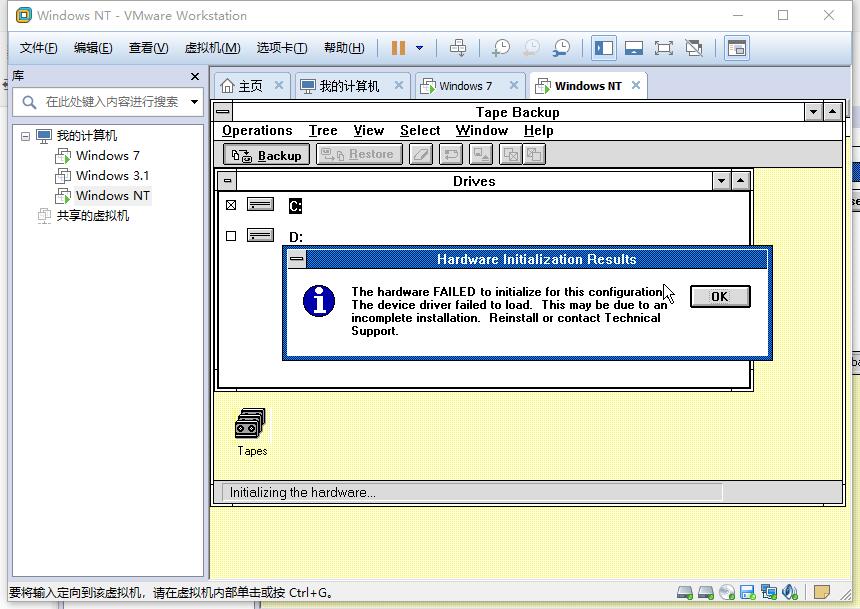Open the Select menu in Tape Backup

[x=420, y=131]
